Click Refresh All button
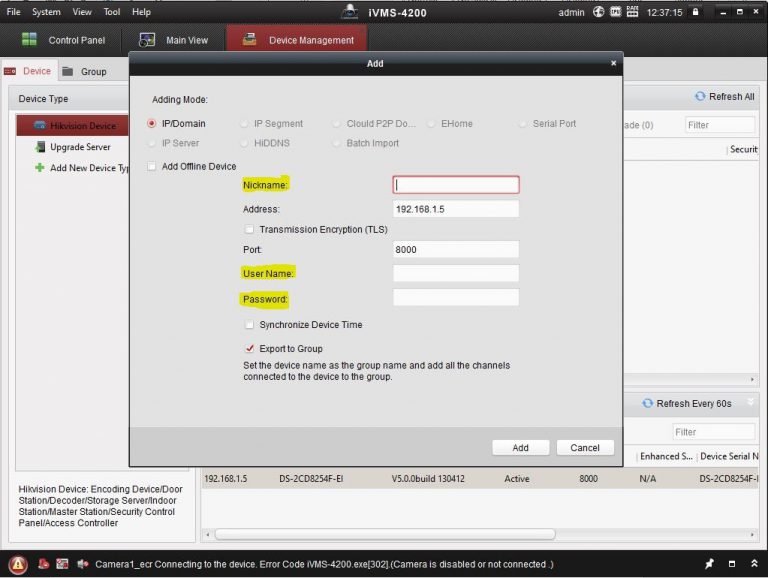 click(x=724, y=96)
